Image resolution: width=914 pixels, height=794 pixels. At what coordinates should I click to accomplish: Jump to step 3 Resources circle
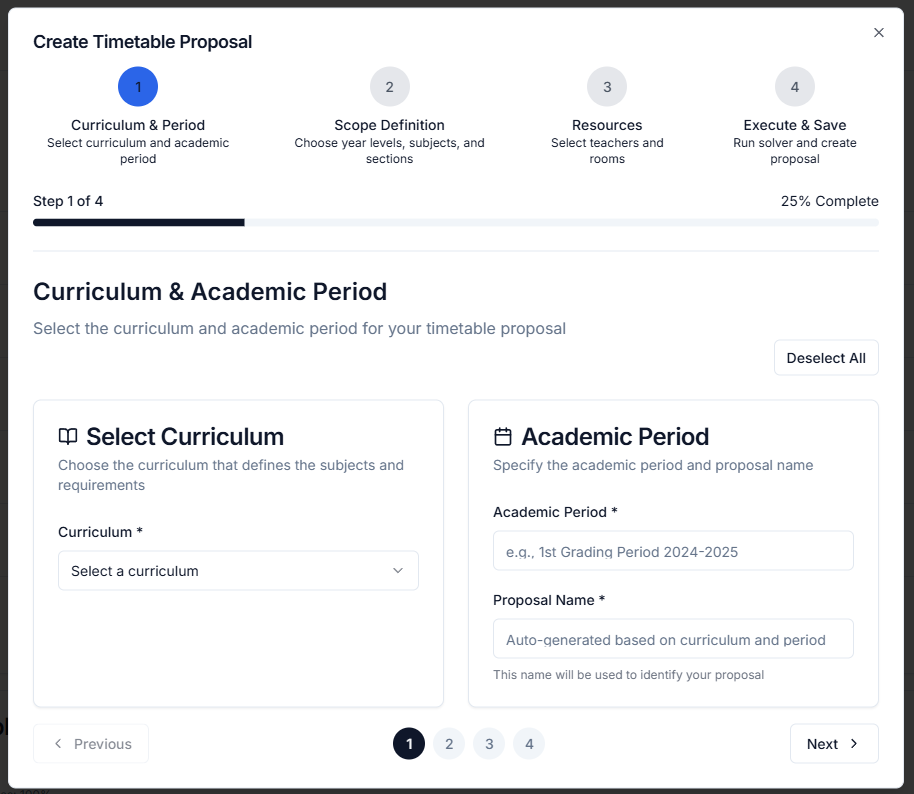[x=607, y=87]
